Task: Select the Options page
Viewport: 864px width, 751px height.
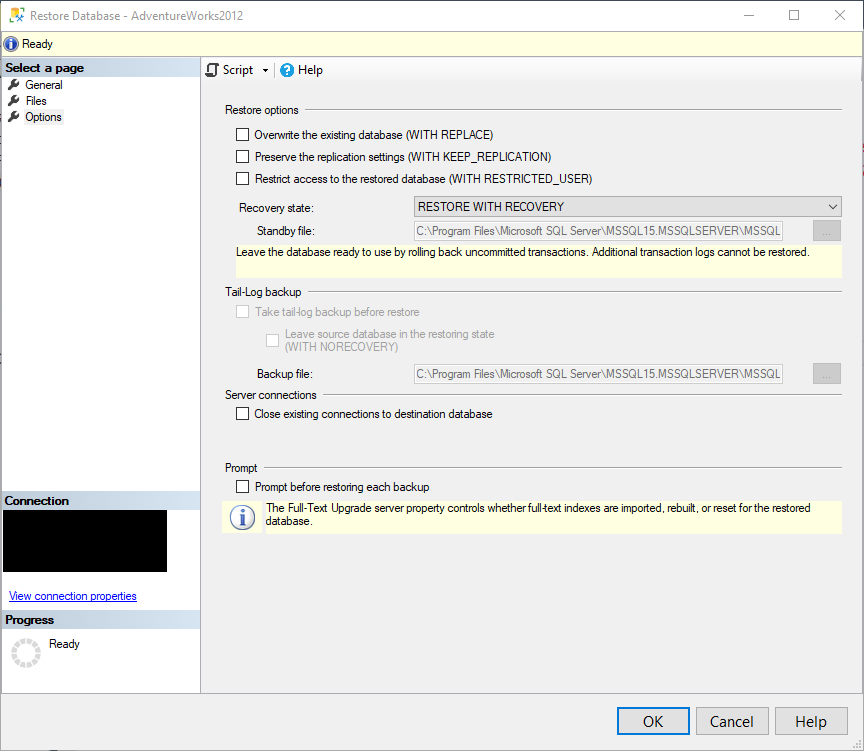Action: click(x=43, y=117)
